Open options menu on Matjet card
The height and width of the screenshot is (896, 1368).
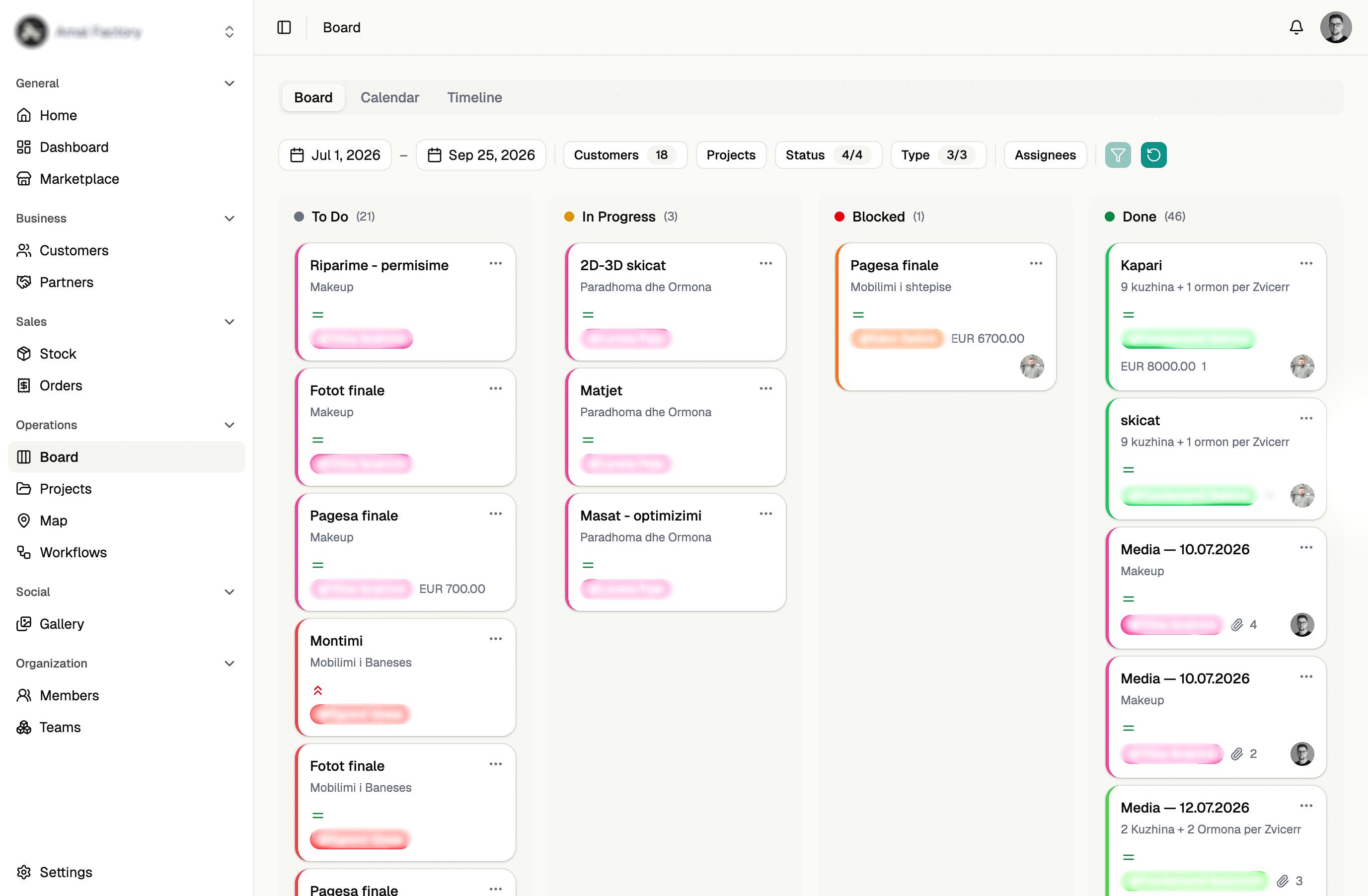[765, 388]
